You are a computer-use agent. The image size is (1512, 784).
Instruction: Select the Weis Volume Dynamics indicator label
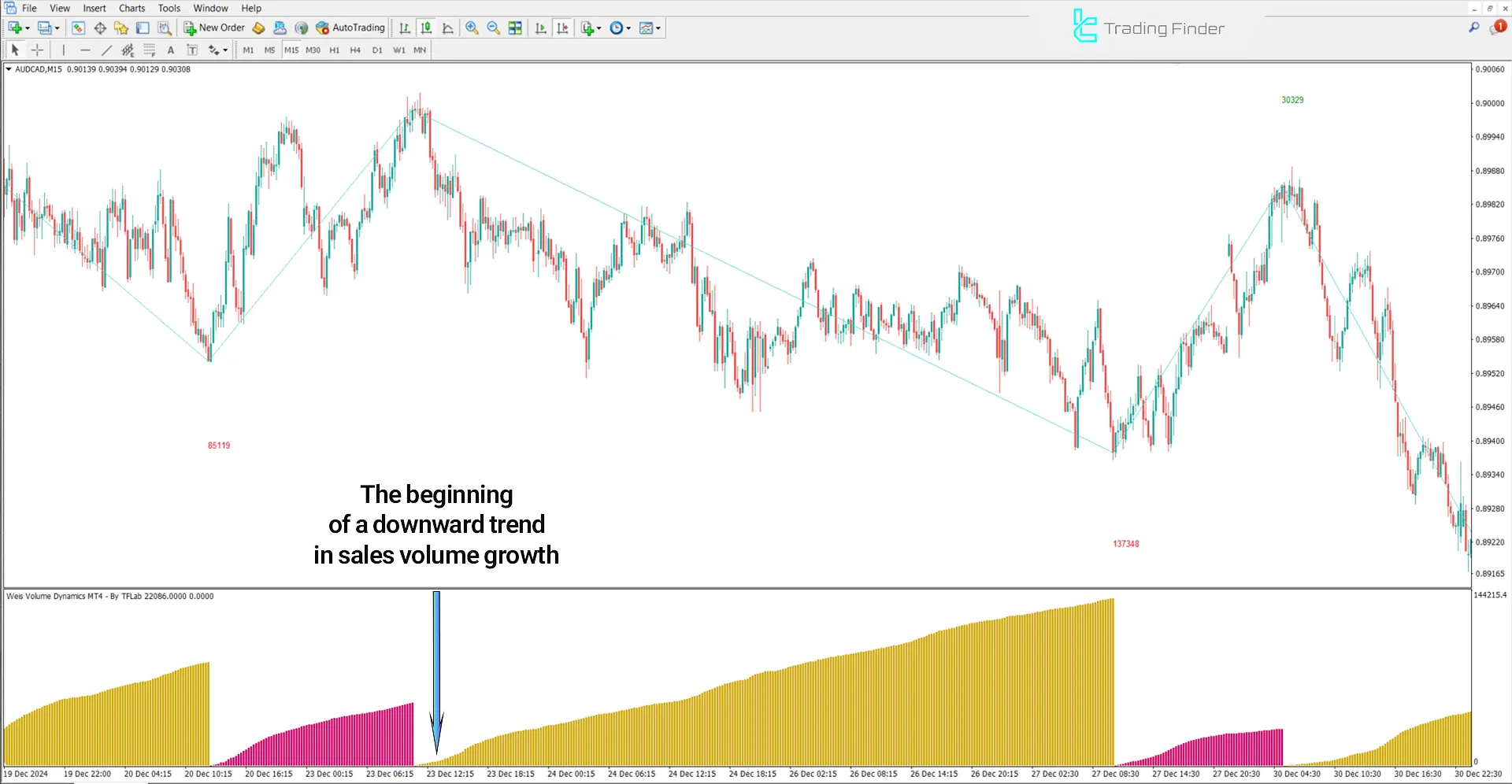pyautogui.click(x=110, y=596)
